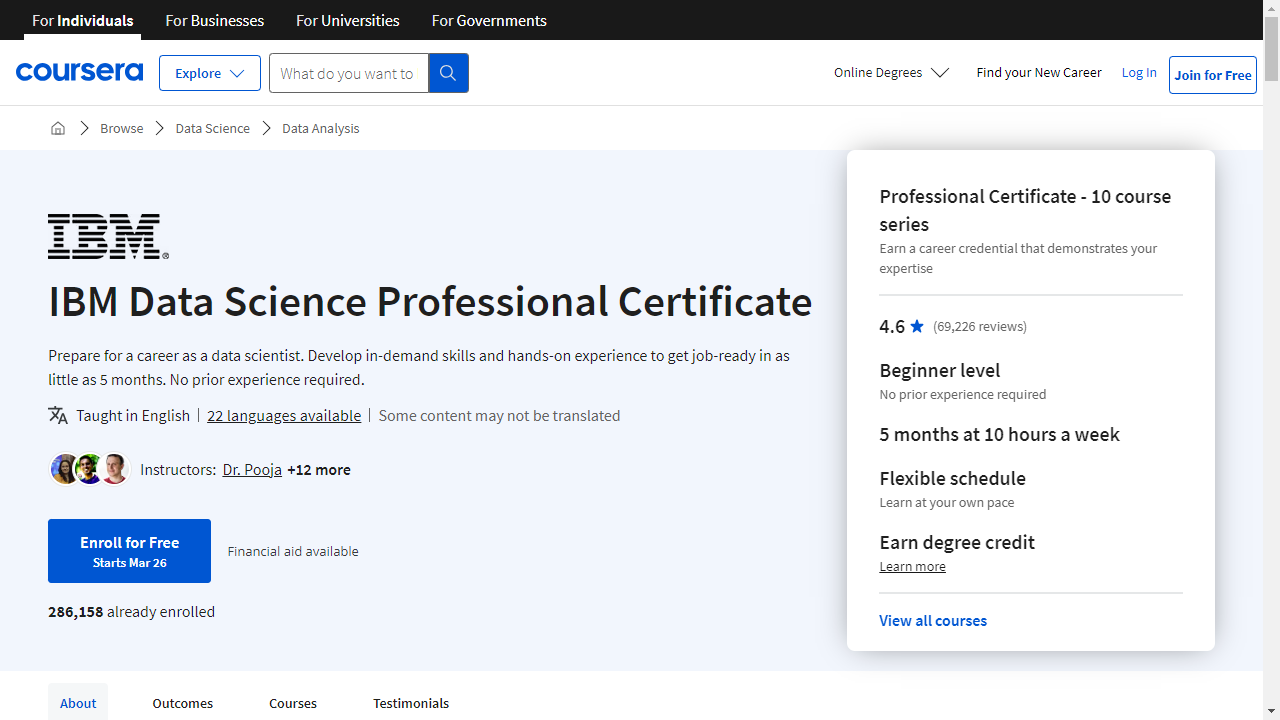Screen dimensions: 1280x720
Task: Click the Financial aid available text
Action: coord(293,551)
